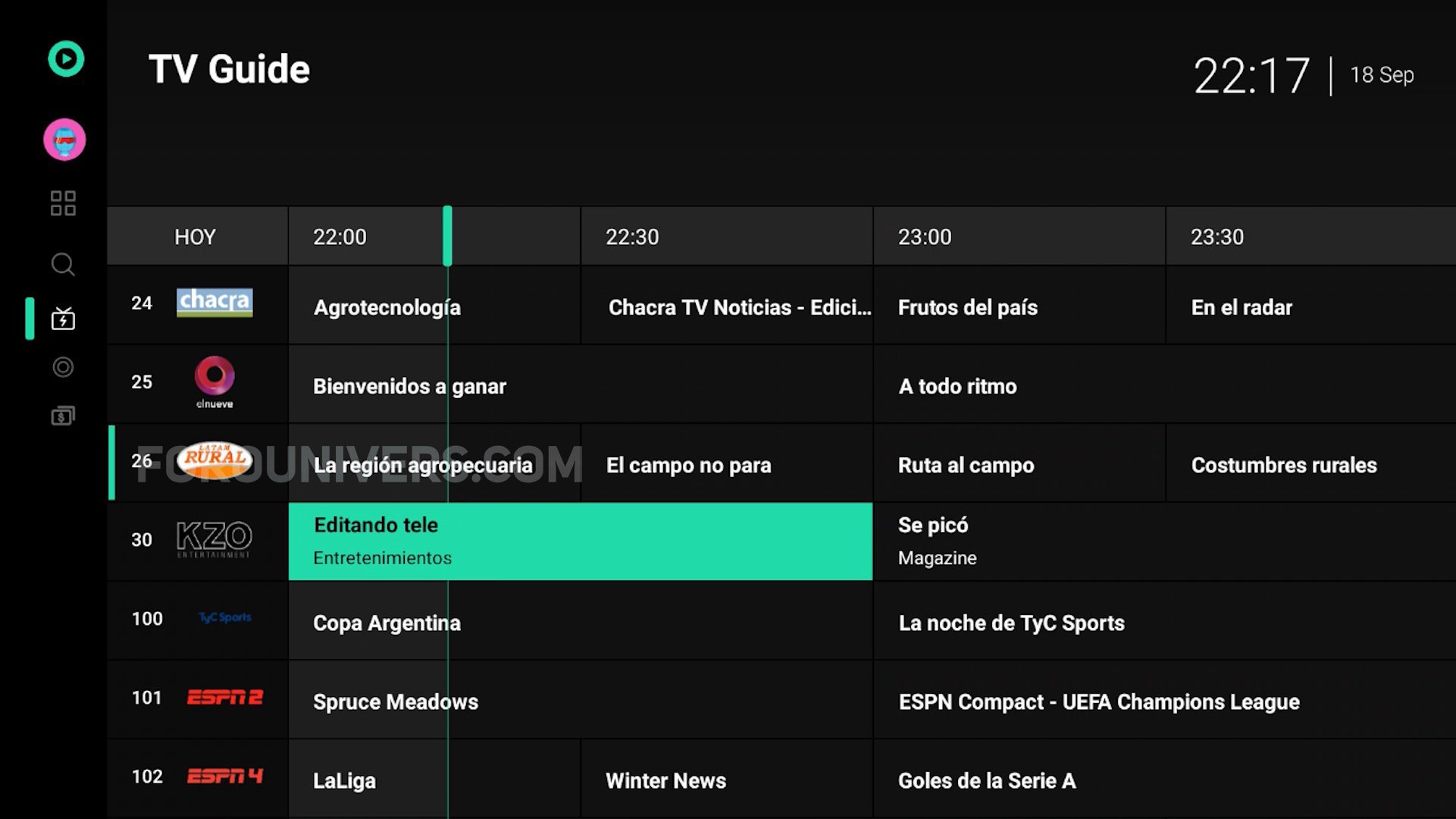Select the Chacra channel logo
This screenshot has width=1456, height=819.
click(214, 303)
